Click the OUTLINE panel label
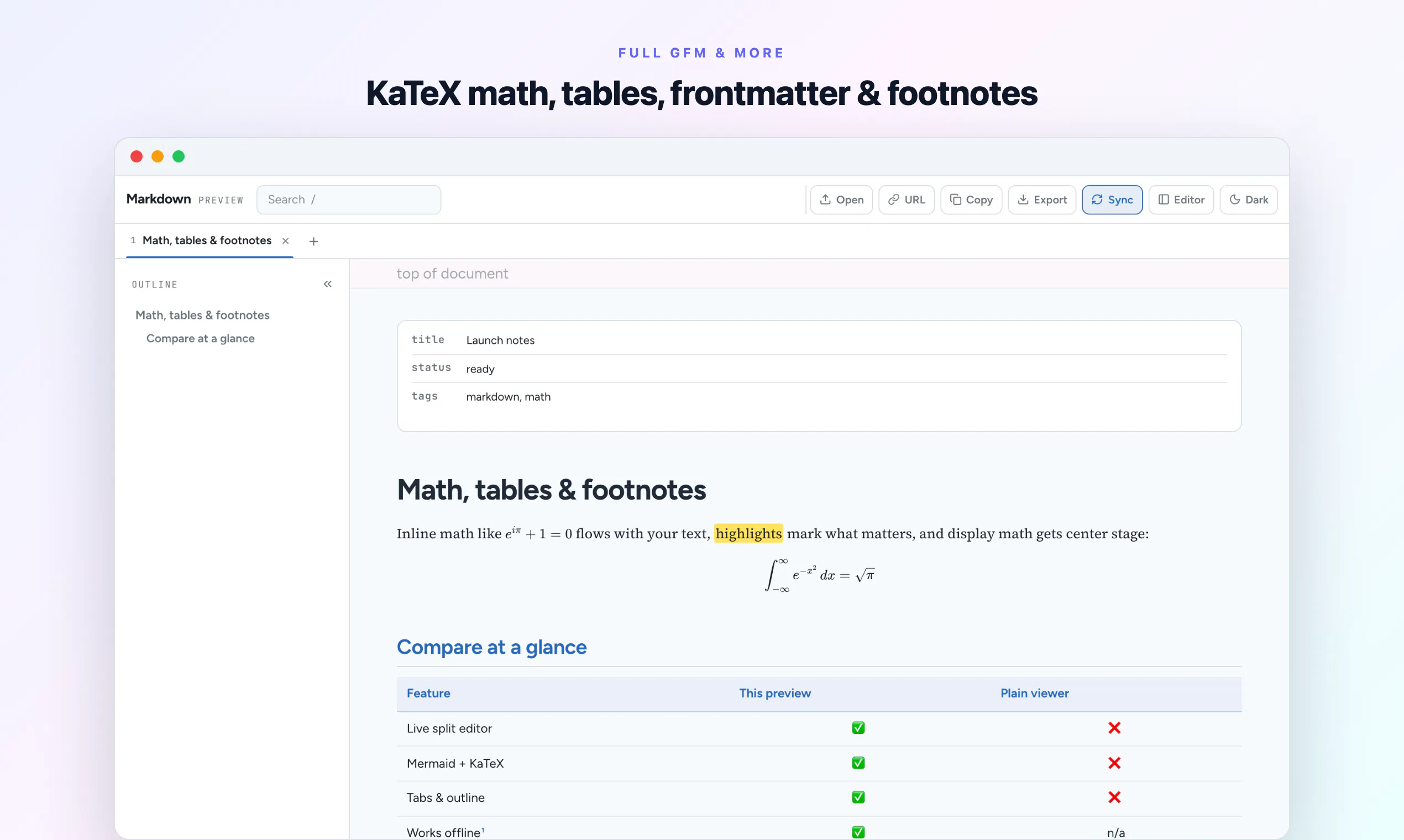1404x840 pixels. coord(155,285)
